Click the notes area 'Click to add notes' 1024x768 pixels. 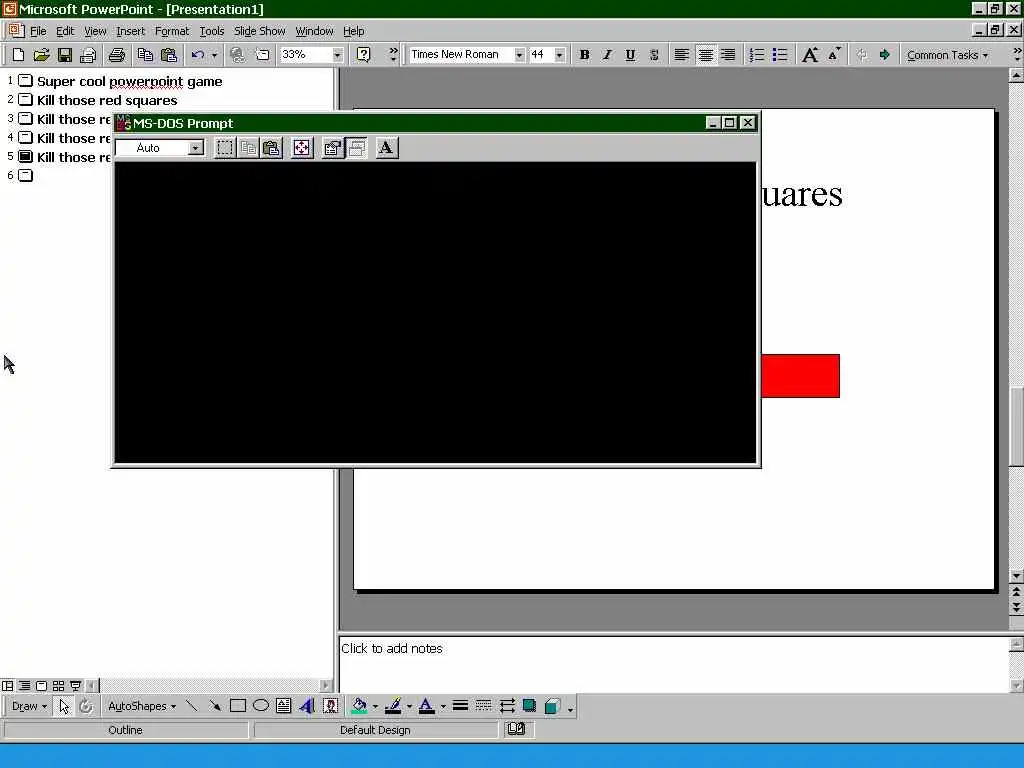tap(673, 663)
